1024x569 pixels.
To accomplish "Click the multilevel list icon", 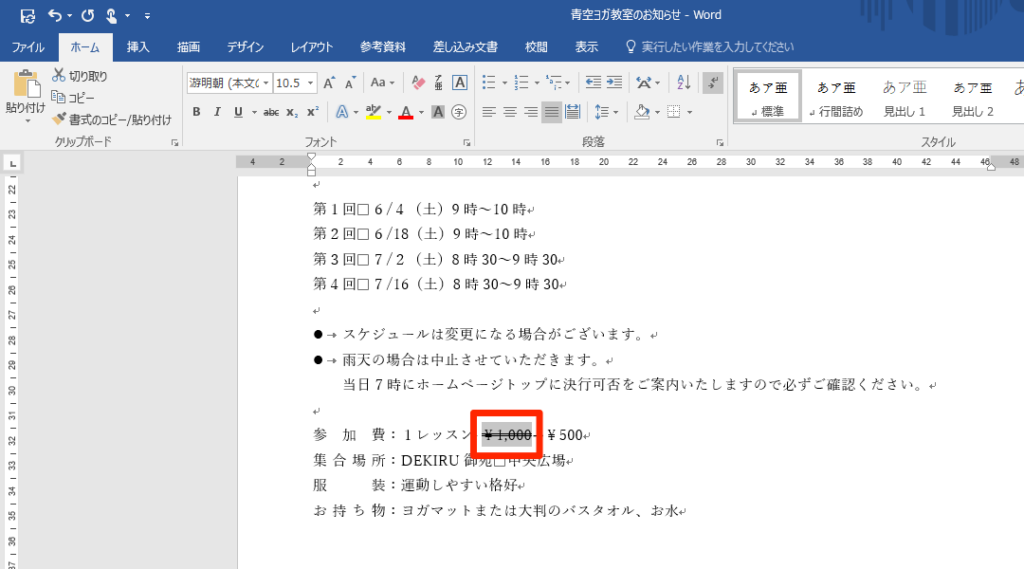I will tap(554, 82).
